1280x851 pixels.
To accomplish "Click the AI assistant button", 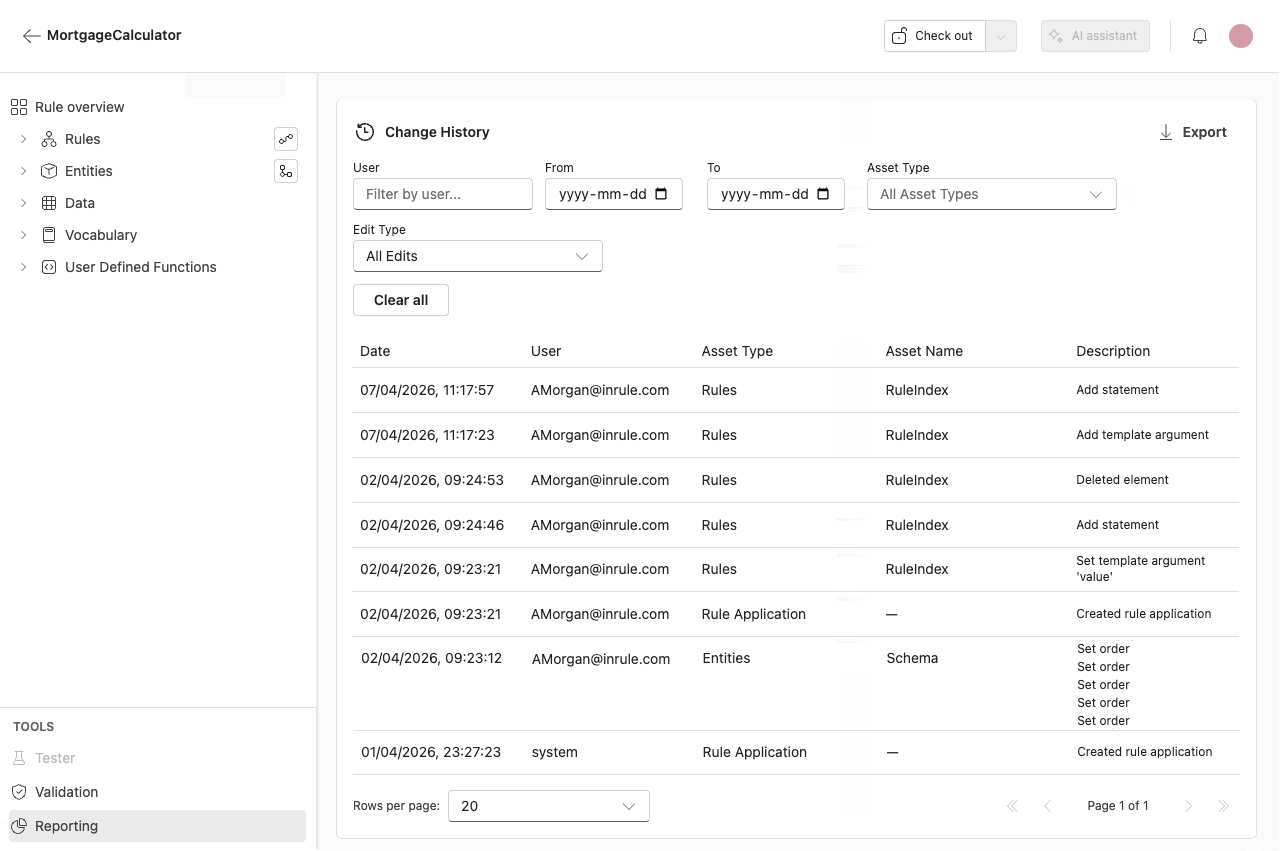I will [1095, 36].
